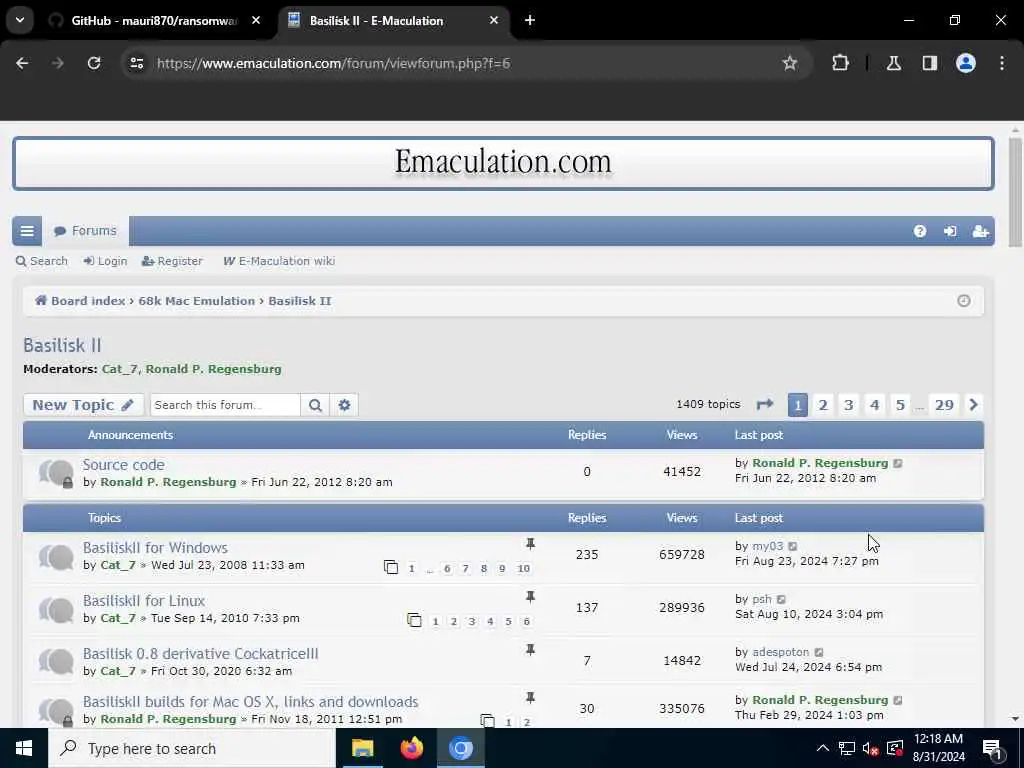View moderator Cat_7 profile
This screenshot has height=768, width=1024.
[119, 369]
